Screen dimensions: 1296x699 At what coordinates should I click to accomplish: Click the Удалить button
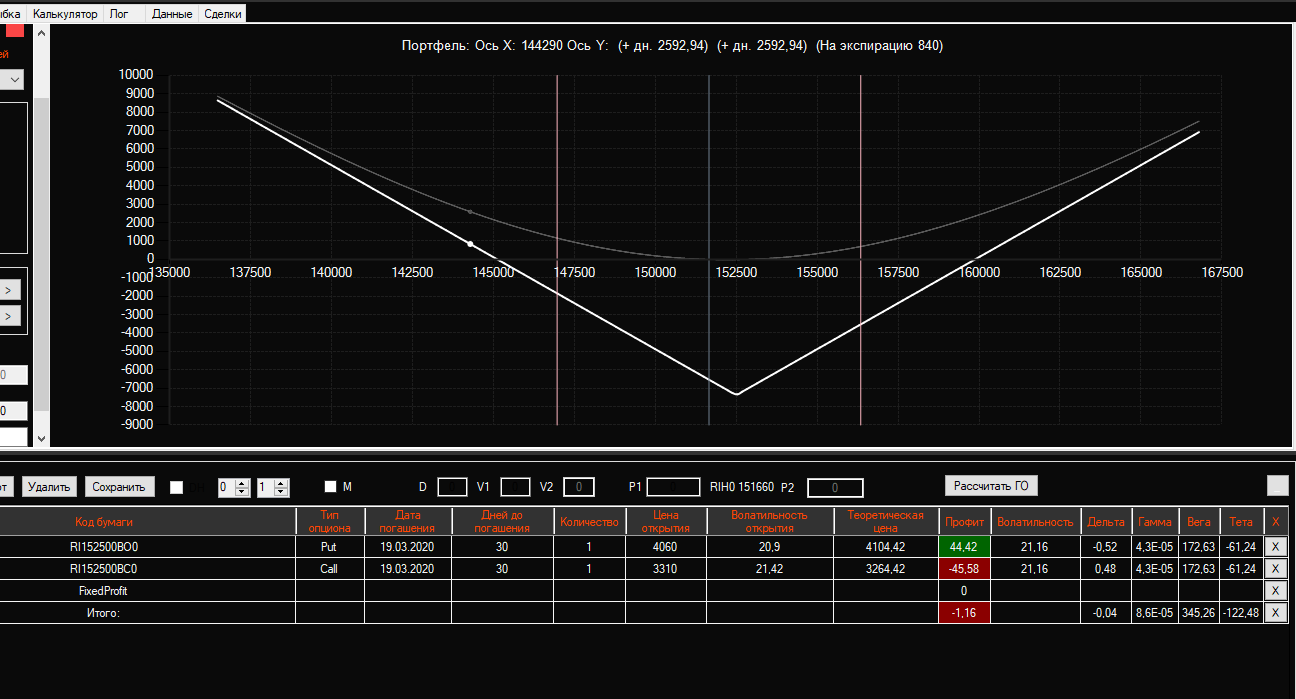click(x=49, y=487)
